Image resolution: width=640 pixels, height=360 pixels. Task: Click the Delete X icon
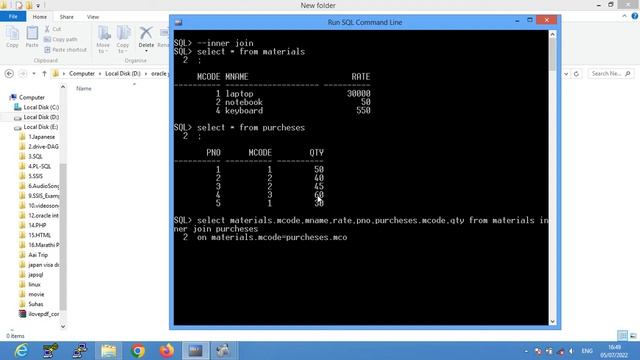146,33
